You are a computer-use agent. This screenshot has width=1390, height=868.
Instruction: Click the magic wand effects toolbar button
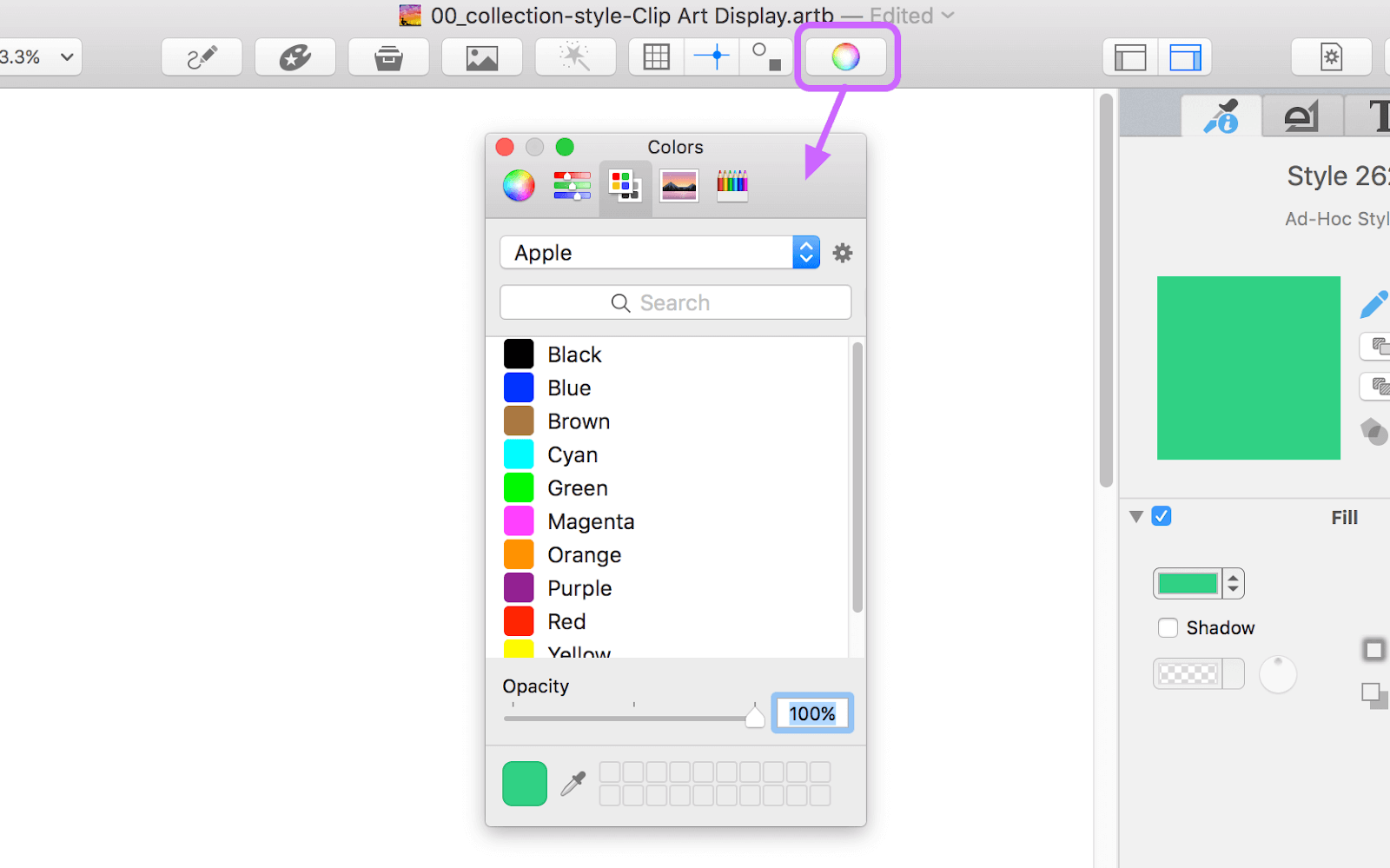(575, 57)
